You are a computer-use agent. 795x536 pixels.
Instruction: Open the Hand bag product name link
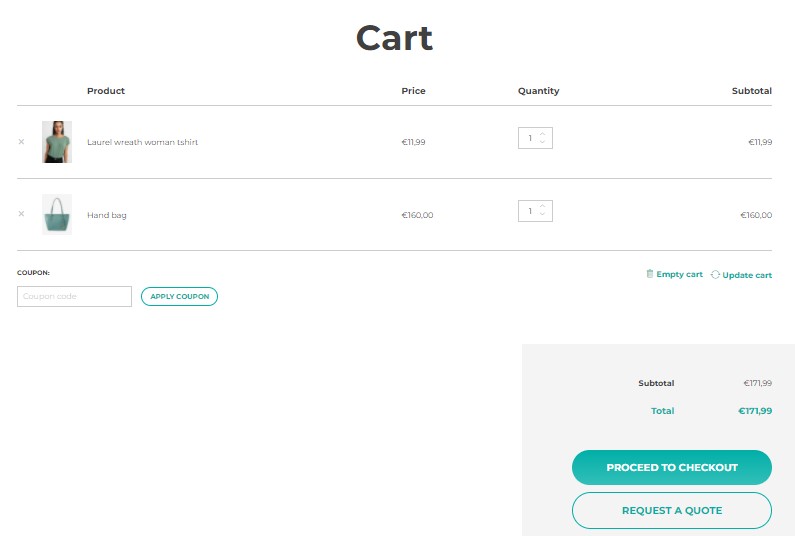coord(107,215)
